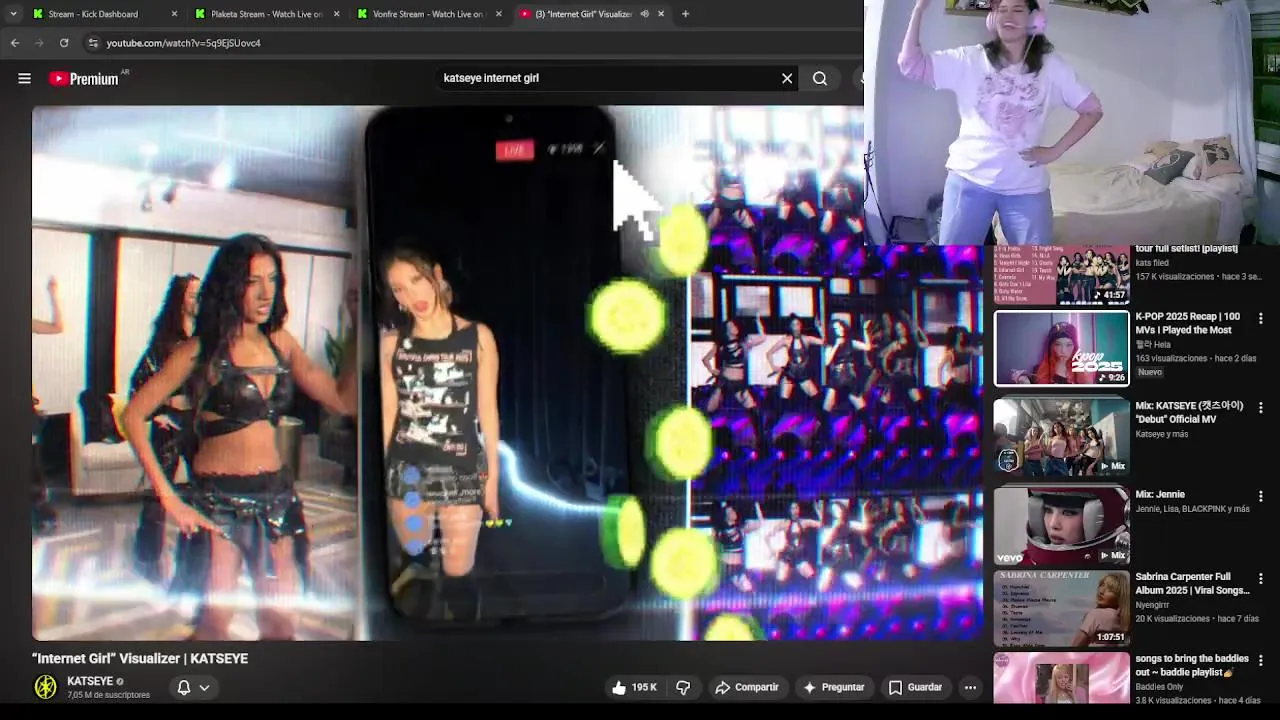This screenshot has height=720, width=1280.
Task: Save the video with Guardar
Action: tap(915, 687)
